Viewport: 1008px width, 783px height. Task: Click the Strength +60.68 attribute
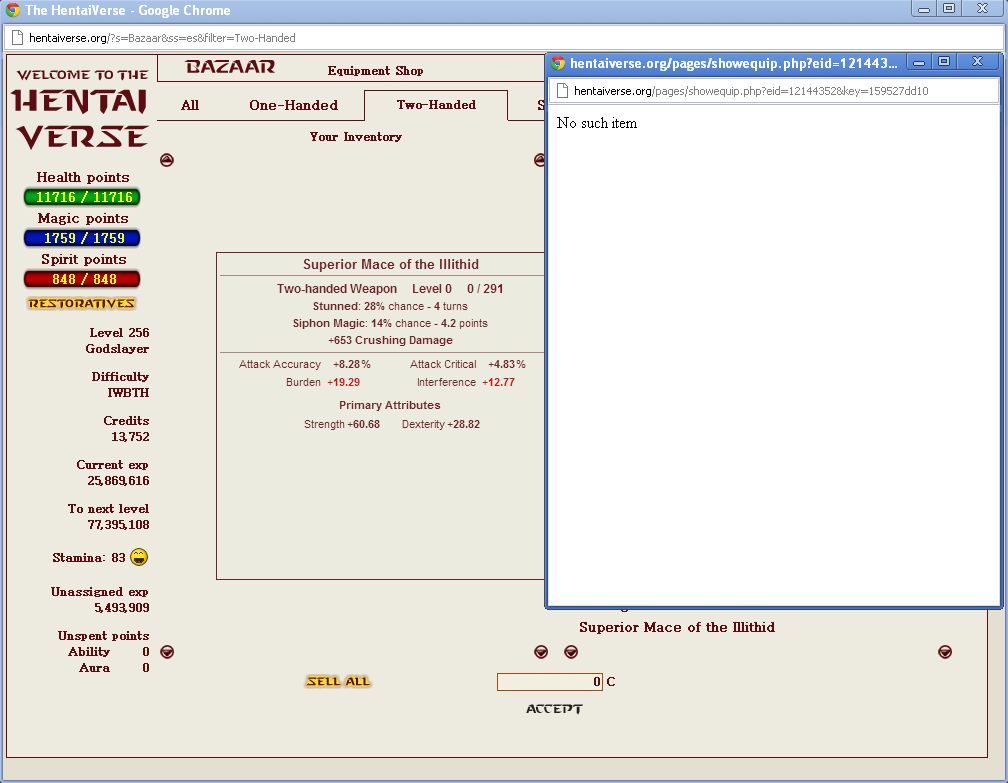tap(342, 424)
